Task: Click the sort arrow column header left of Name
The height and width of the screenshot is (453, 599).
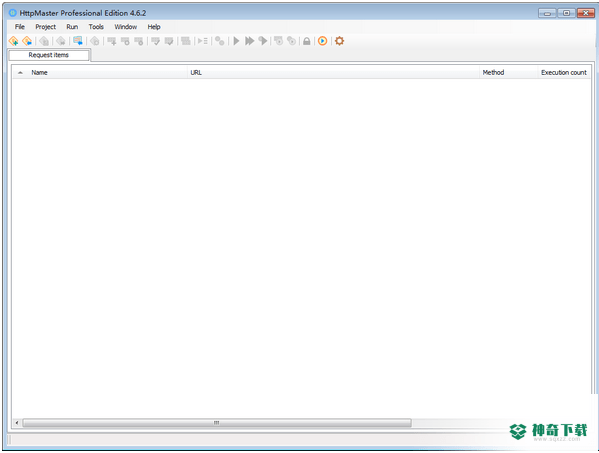Action: pyautogui.click(x=20, y=73)
